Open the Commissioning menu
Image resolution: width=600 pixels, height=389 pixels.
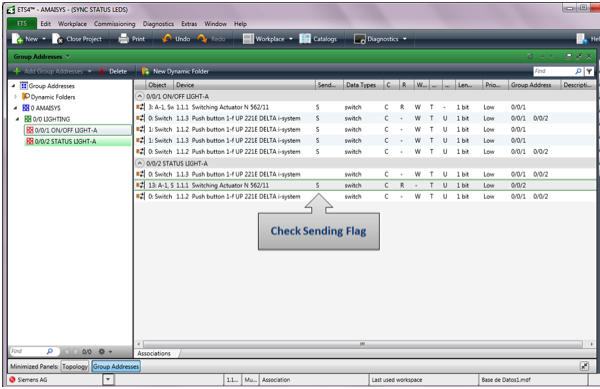[x=114, y=24]
